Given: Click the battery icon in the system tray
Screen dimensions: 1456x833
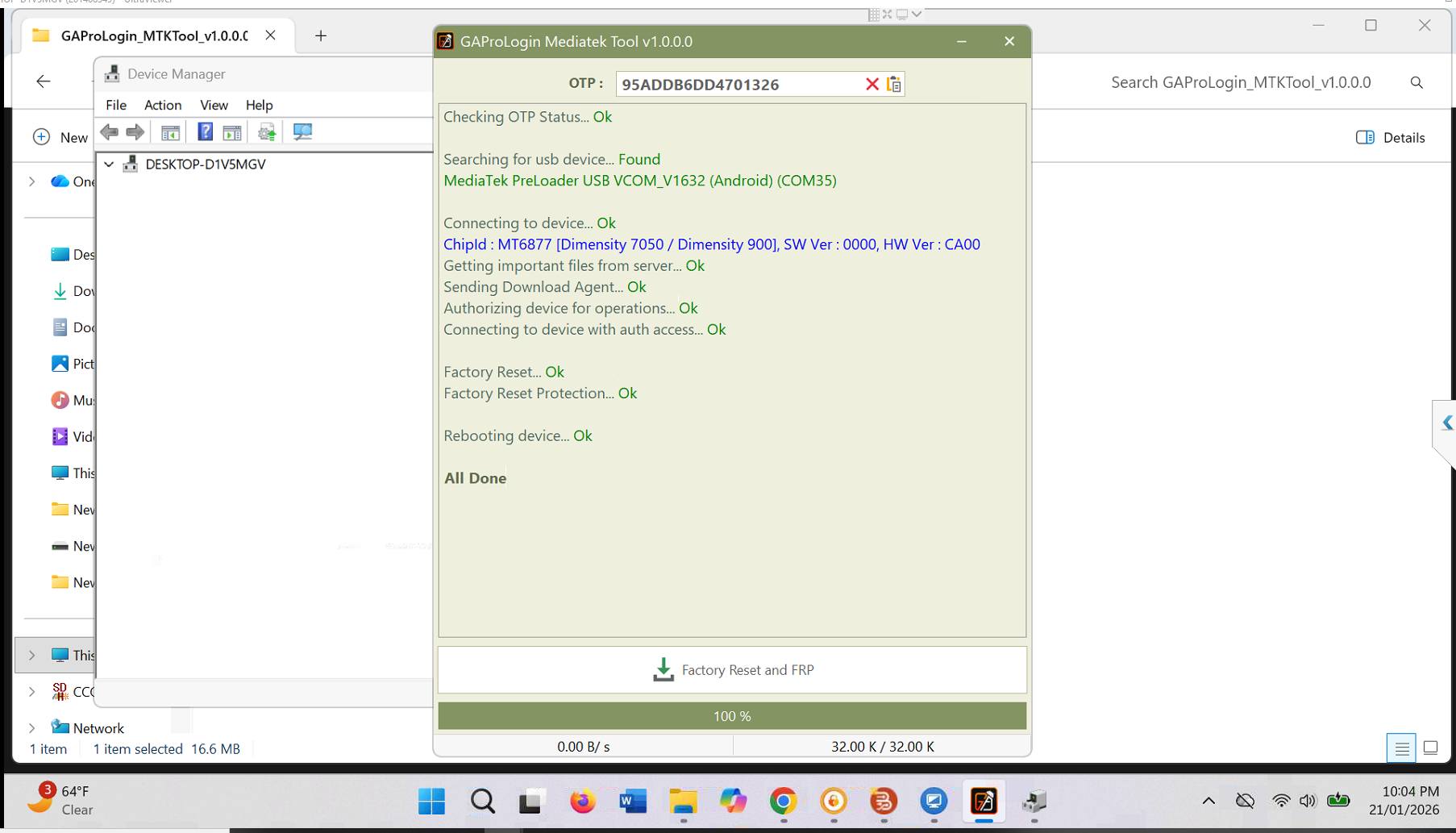Looking at the screenshot, I should 1338,801.
